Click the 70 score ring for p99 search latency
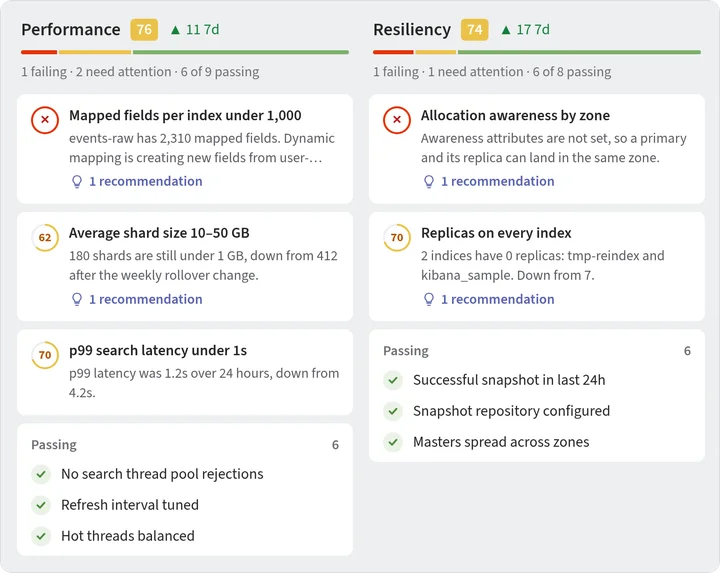 45,355
